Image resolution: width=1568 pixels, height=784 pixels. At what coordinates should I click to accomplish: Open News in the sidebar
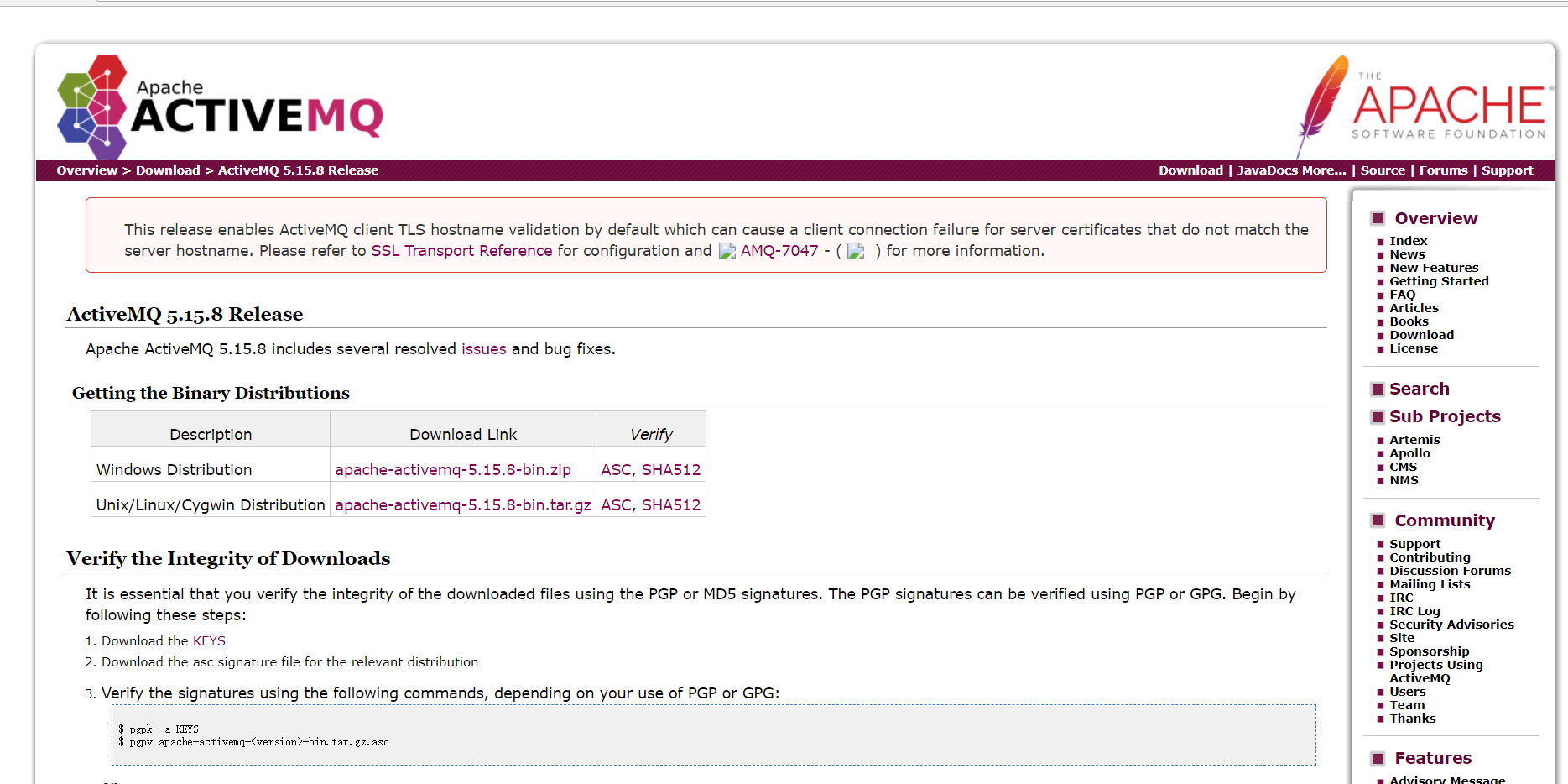(x=1407, y=254)
